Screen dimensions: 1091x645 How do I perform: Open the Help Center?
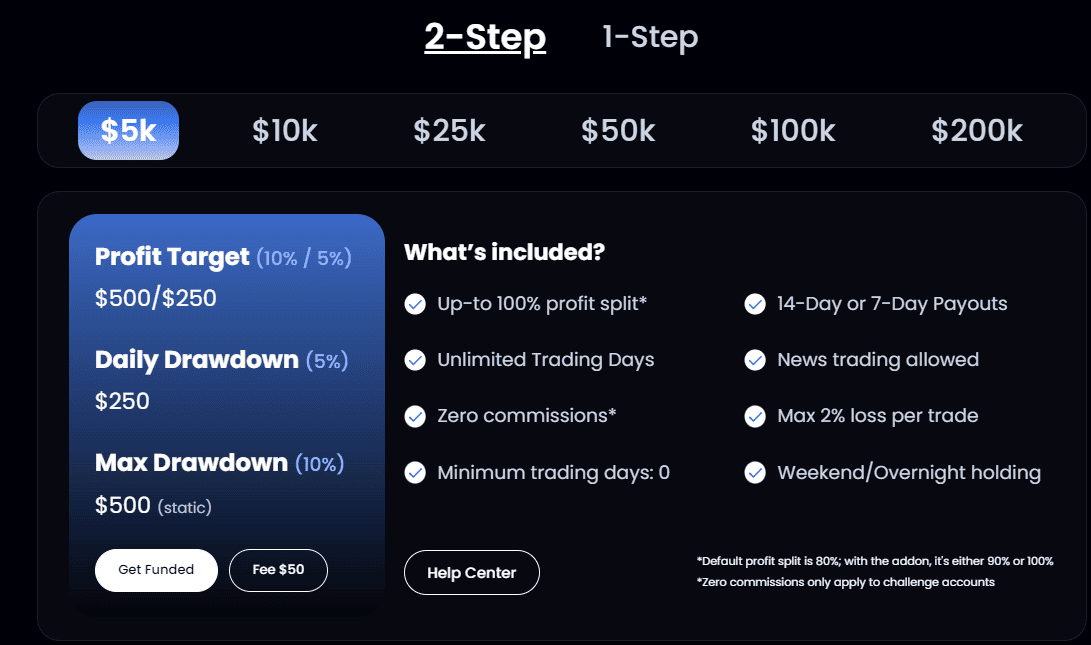pos(471,573)
